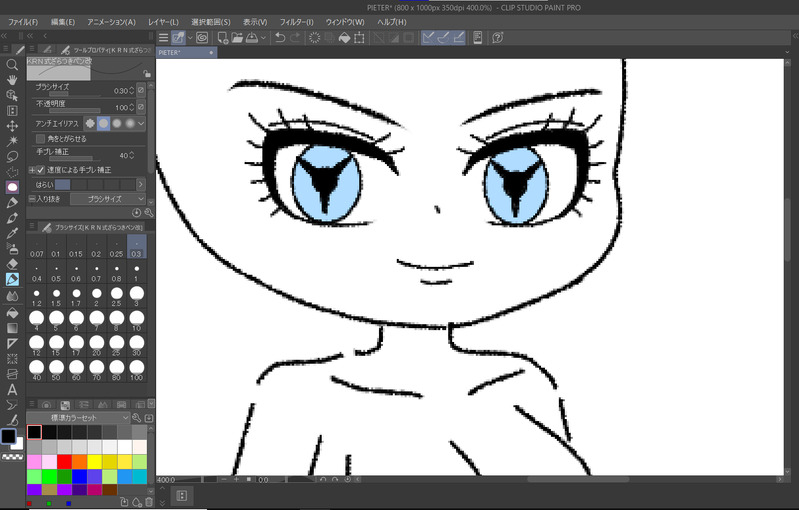Click the trash icon below color set
Image resolution: width=799 pixels, height=510 pixels.
click(149, 502)
